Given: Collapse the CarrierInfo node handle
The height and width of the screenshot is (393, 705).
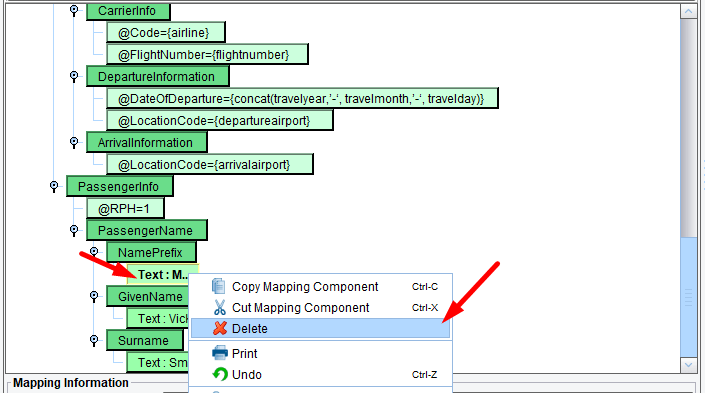Looking at the screenshot, I should [74, 10].
